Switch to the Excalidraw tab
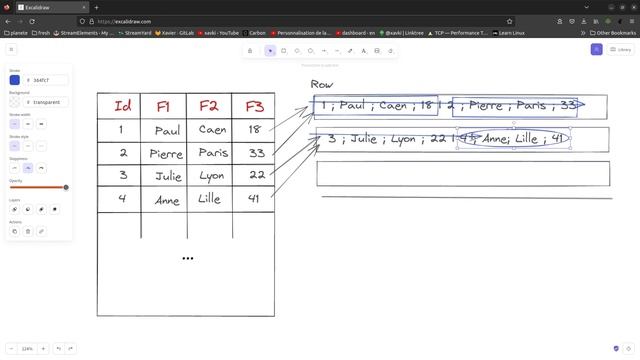640x360 pixels. pos(52,7)
